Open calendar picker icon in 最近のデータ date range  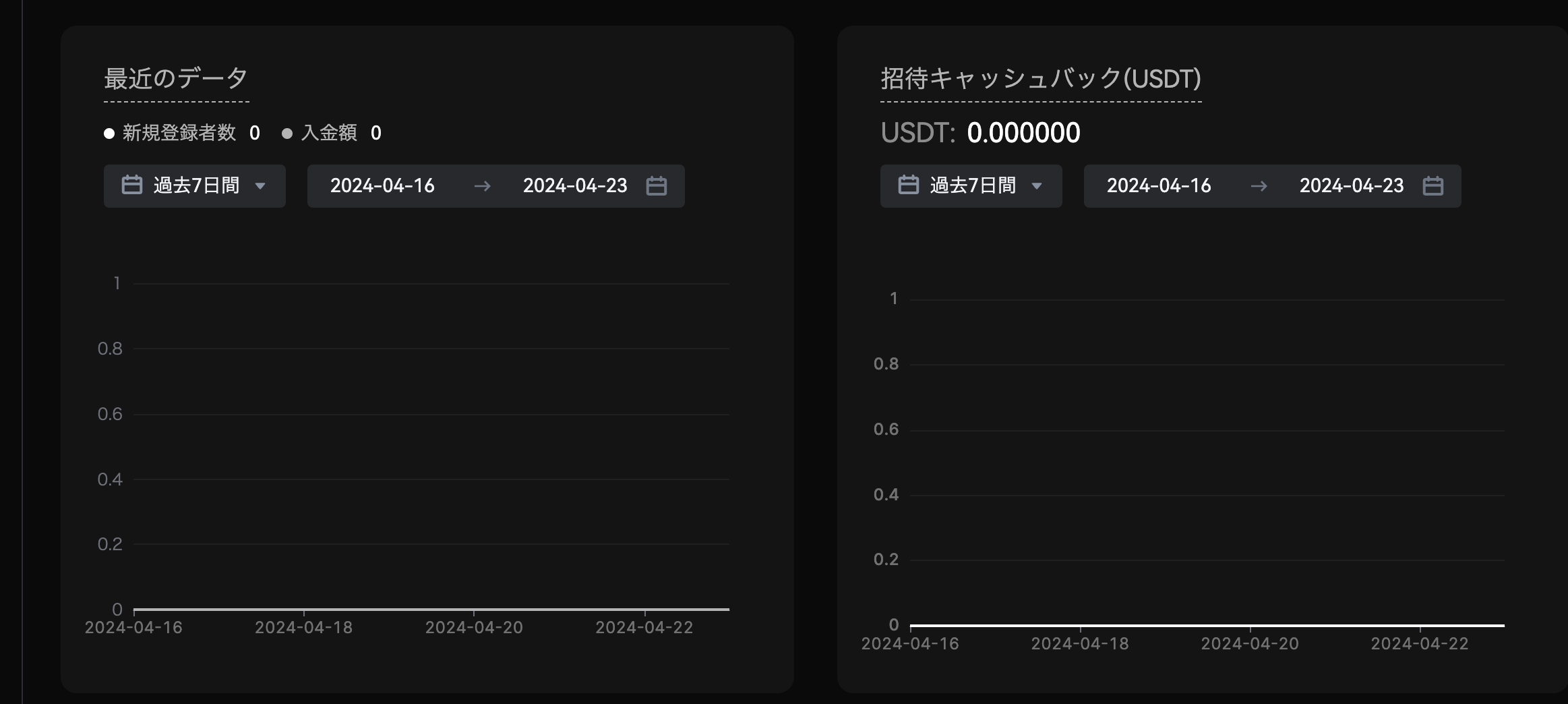click(656, 186)
